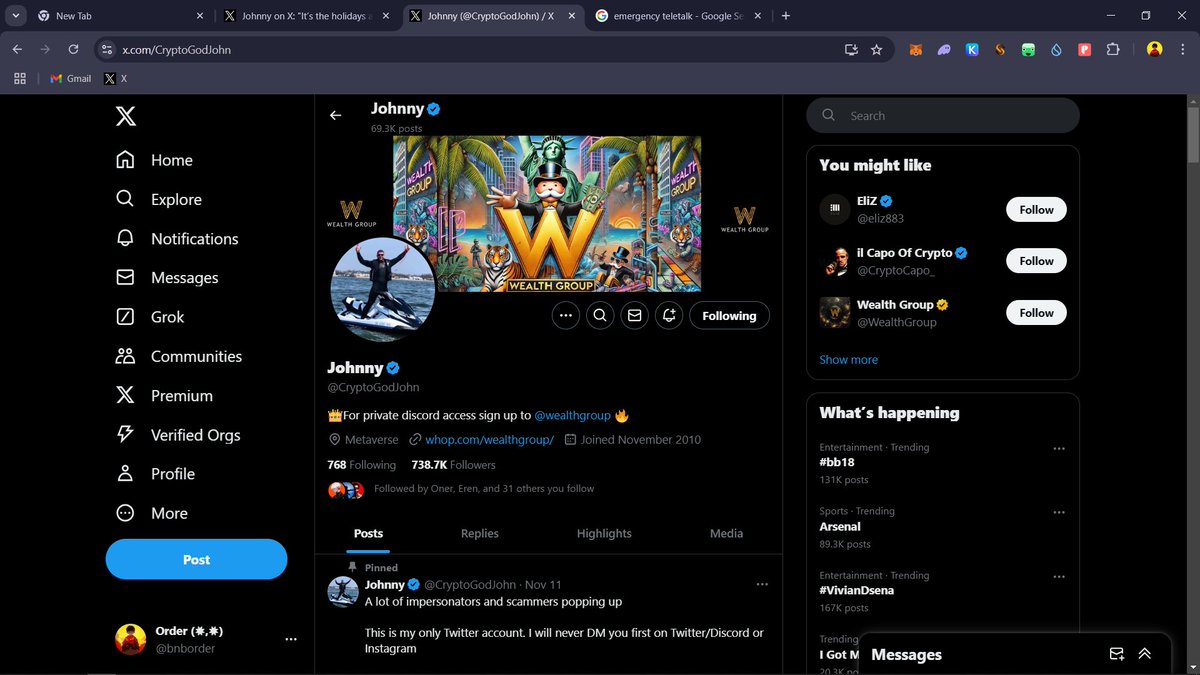Toggle post notifications bell for Johnny
Image resolution: width=1200 pixels, height=675 pixels.
(x=669, y=315)
